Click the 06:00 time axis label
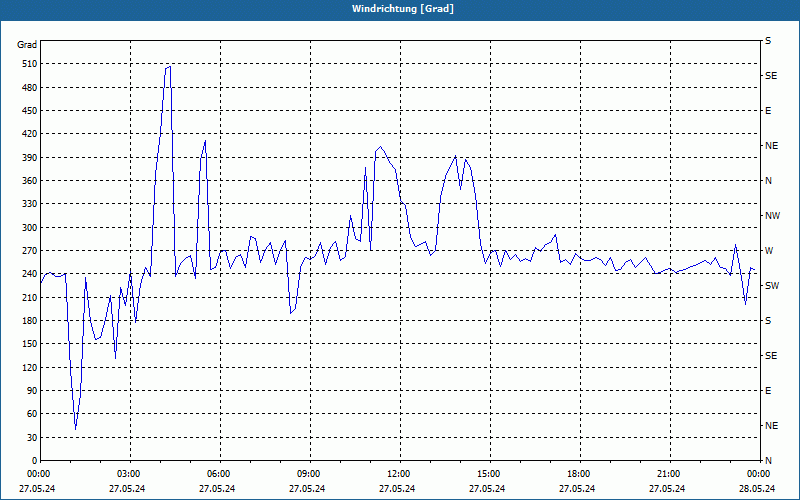Image resolution: width=800 pixels, height=500 pixels. point(219,474)
